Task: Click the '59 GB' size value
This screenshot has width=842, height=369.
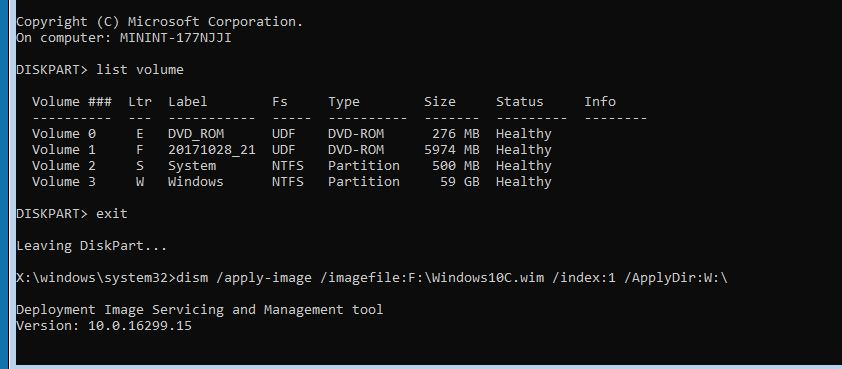Action: point(460,182)
